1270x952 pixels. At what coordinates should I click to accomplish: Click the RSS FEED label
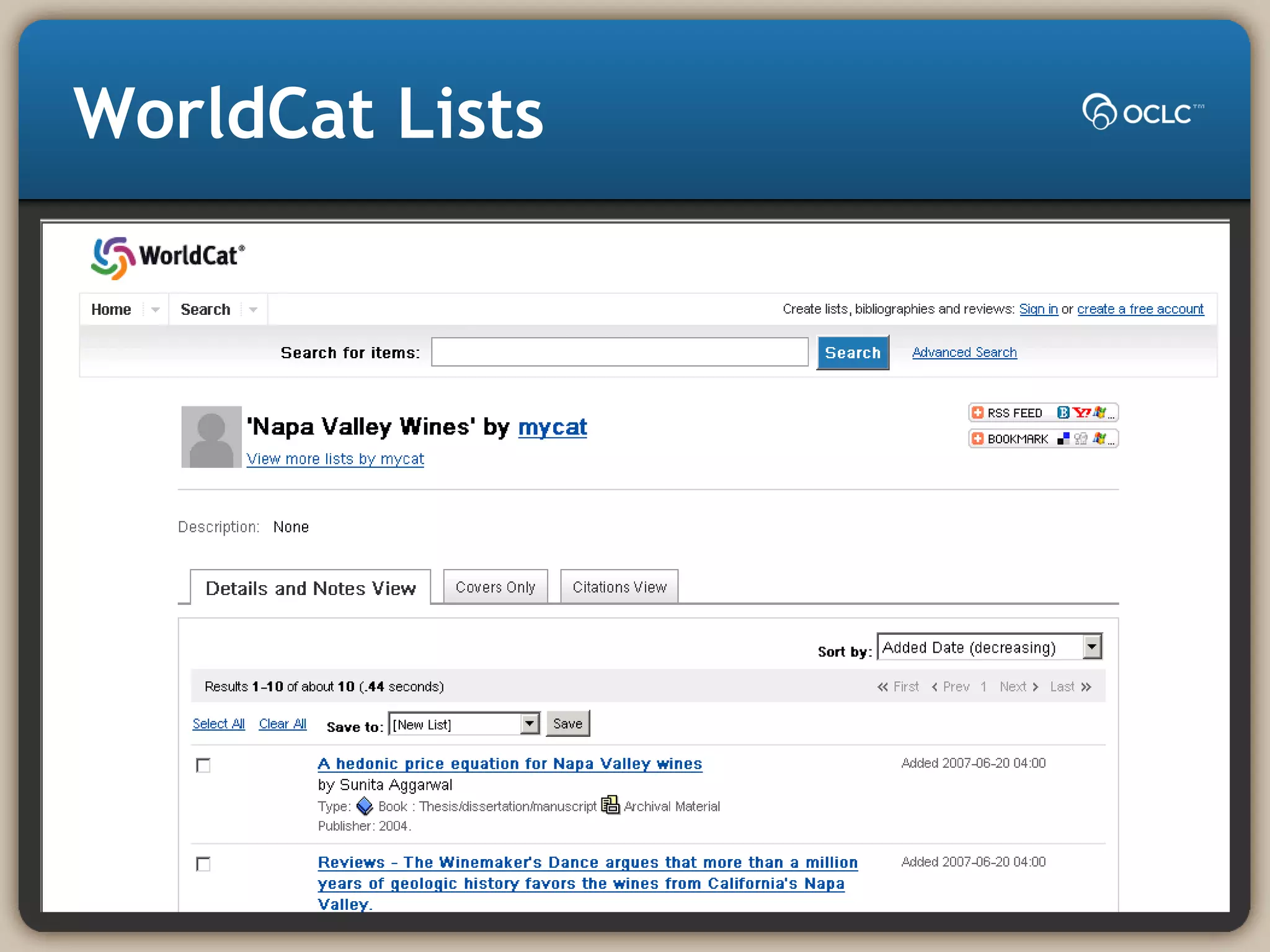(1015, 413)
